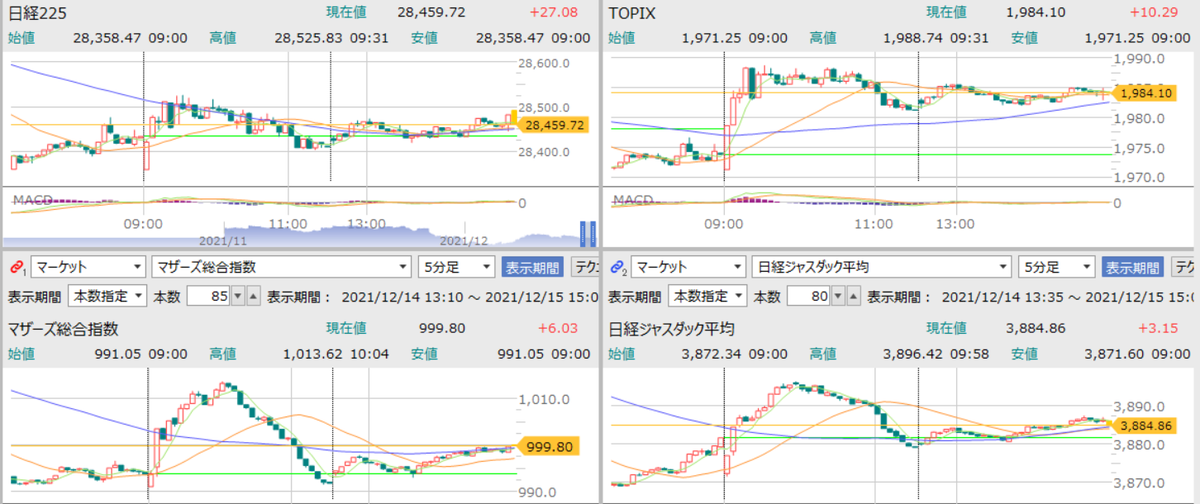
Task: Open the 本数指定 dropdown left of the 80 field
Action: click(x=707, y=297)
